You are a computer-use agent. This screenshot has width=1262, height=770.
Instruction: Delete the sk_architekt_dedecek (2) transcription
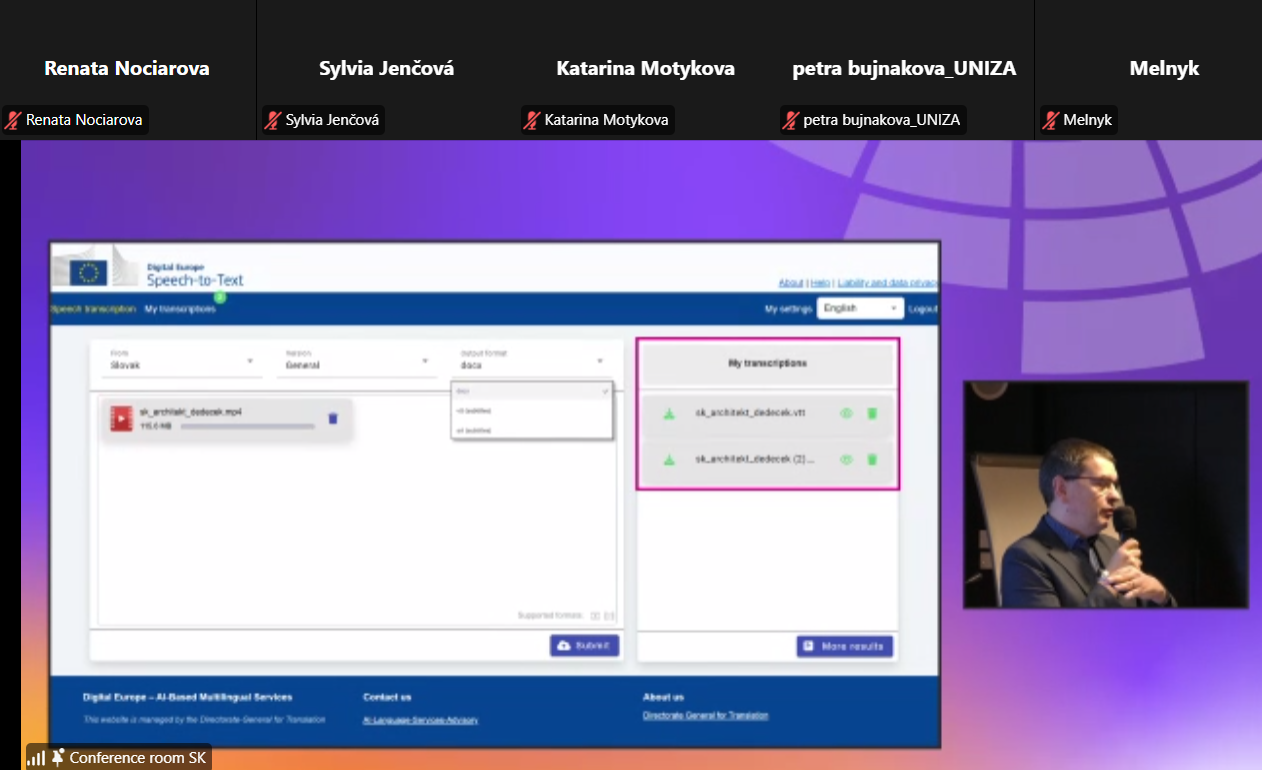coord(872,460)
